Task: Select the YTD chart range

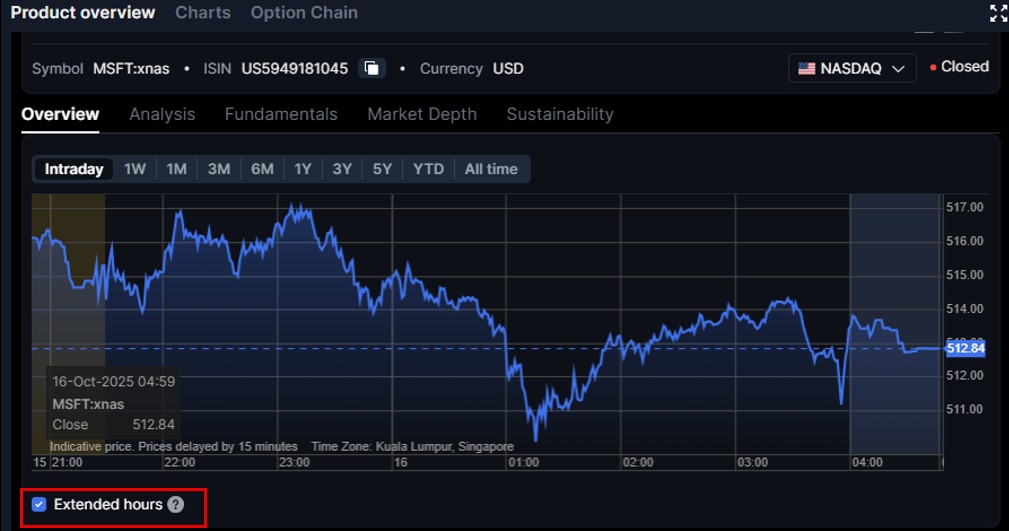Action: [428, 169]
